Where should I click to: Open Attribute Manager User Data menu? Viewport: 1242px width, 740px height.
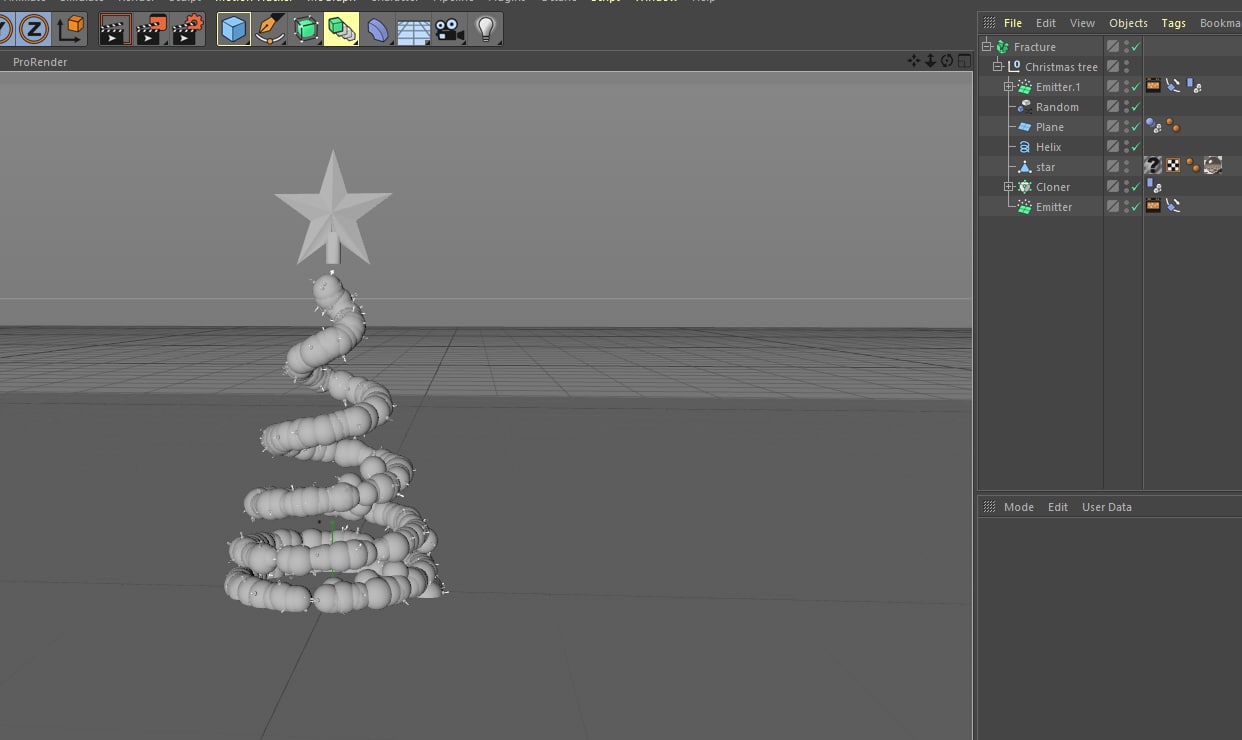tap(1107, 507)
